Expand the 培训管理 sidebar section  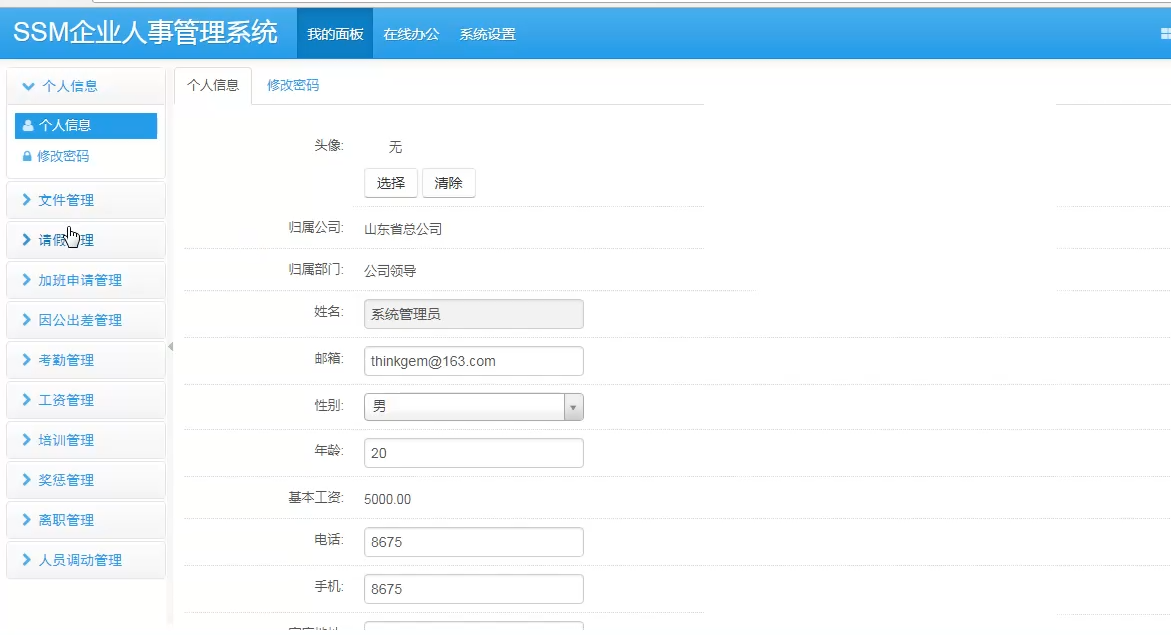pos(86,440)
